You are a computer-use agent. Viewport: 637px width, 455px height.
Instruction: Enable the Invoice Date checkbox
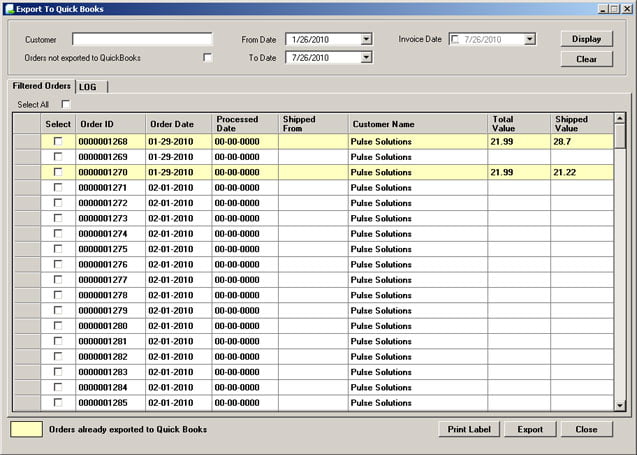point(455,39)
